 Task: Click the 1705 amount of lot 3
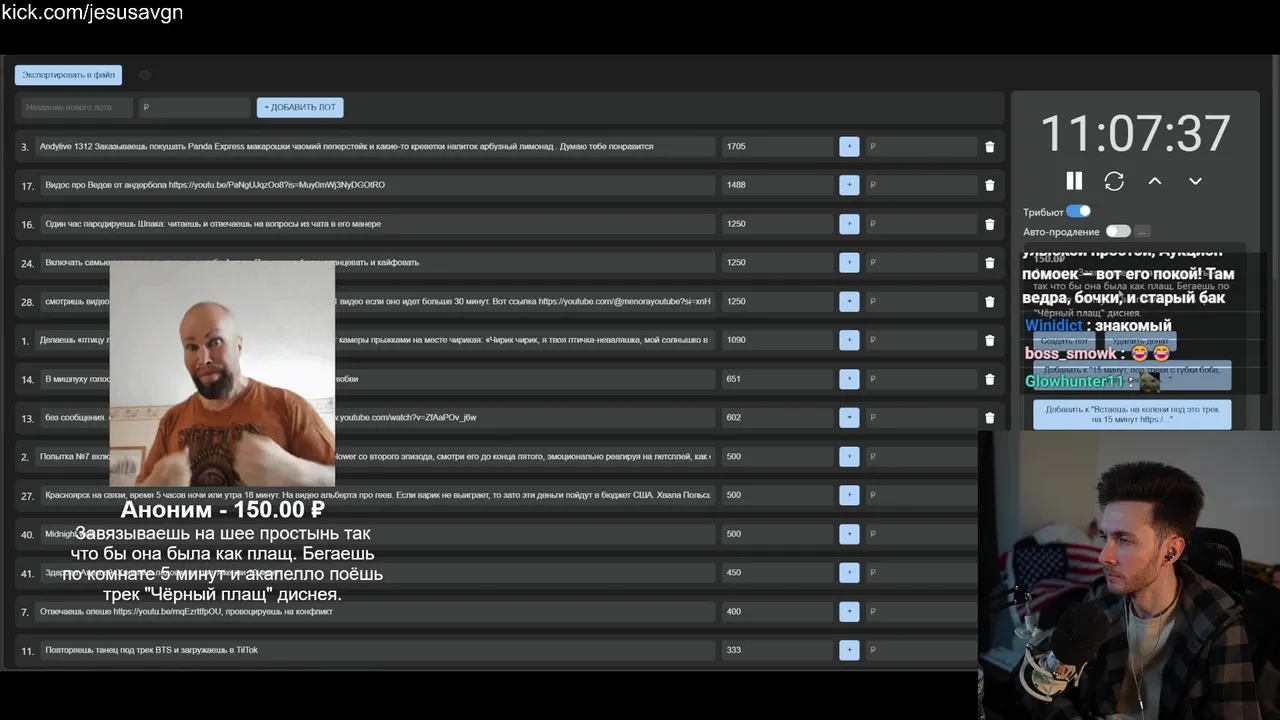pyautogui.click(x=777, y=146)
